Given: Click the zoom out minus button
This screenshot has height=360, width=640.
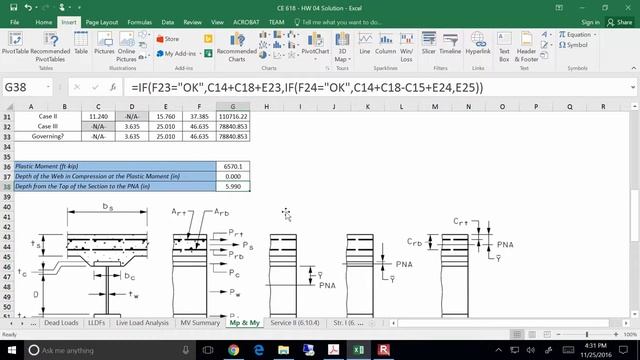Looking at the screenshot, I should 559,334.
